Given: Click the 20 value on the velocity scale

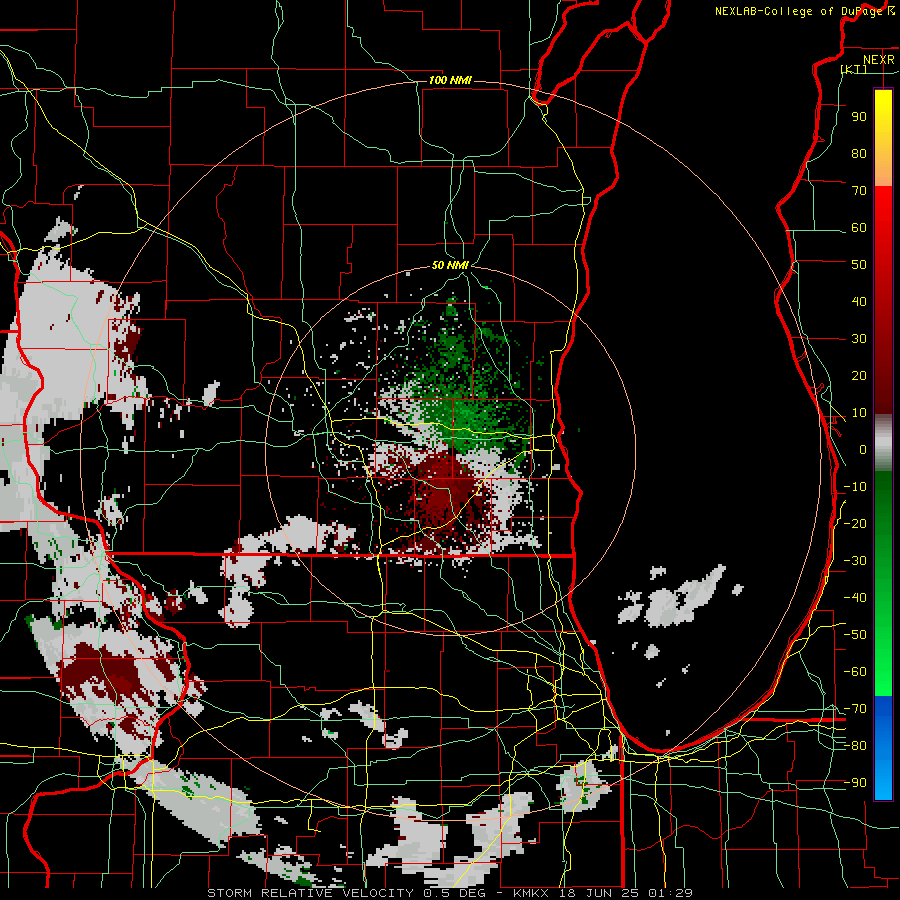Looking at the screenshot, I should pos(859,376).
